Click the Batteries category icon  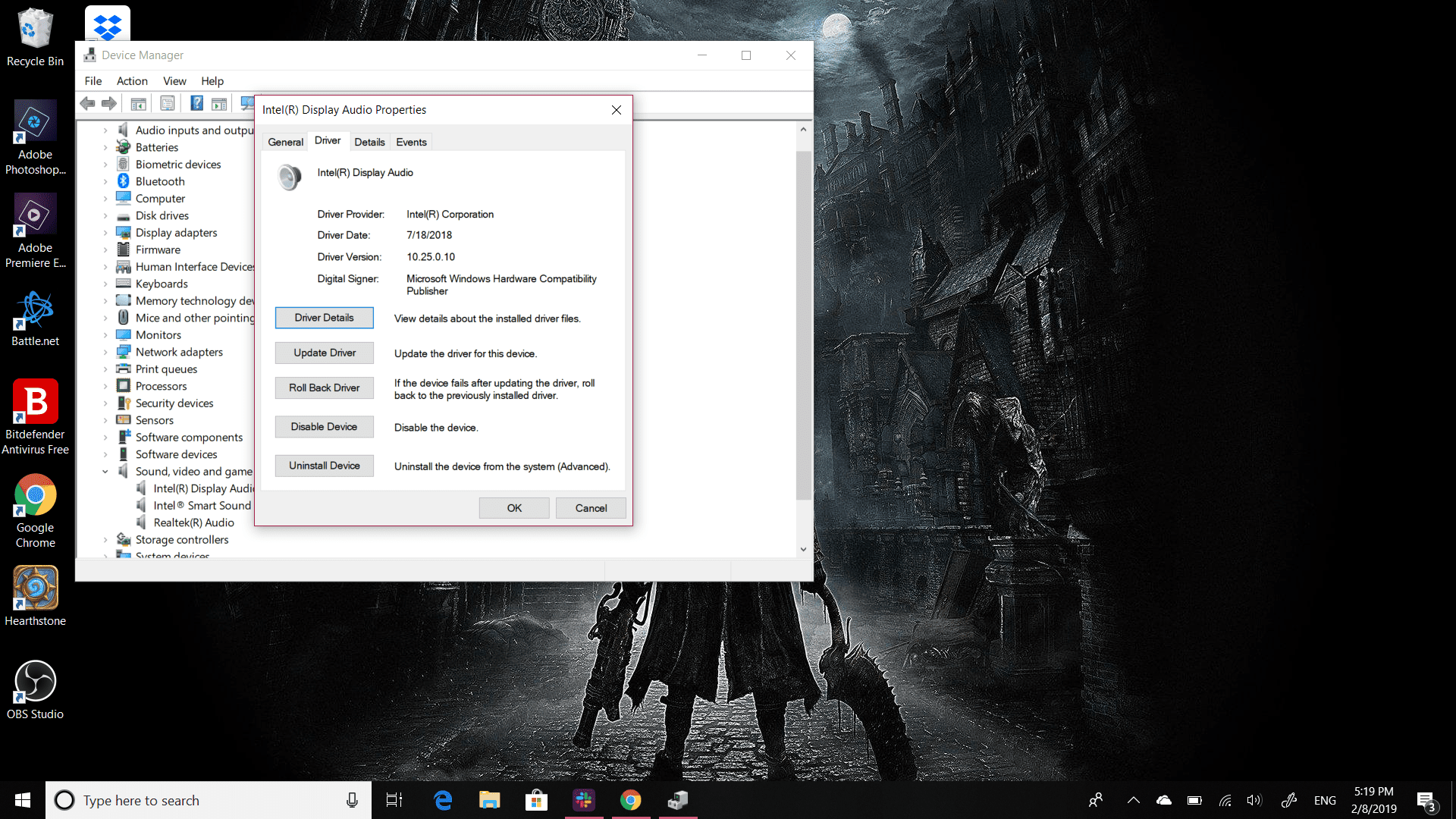coord(124,147)
